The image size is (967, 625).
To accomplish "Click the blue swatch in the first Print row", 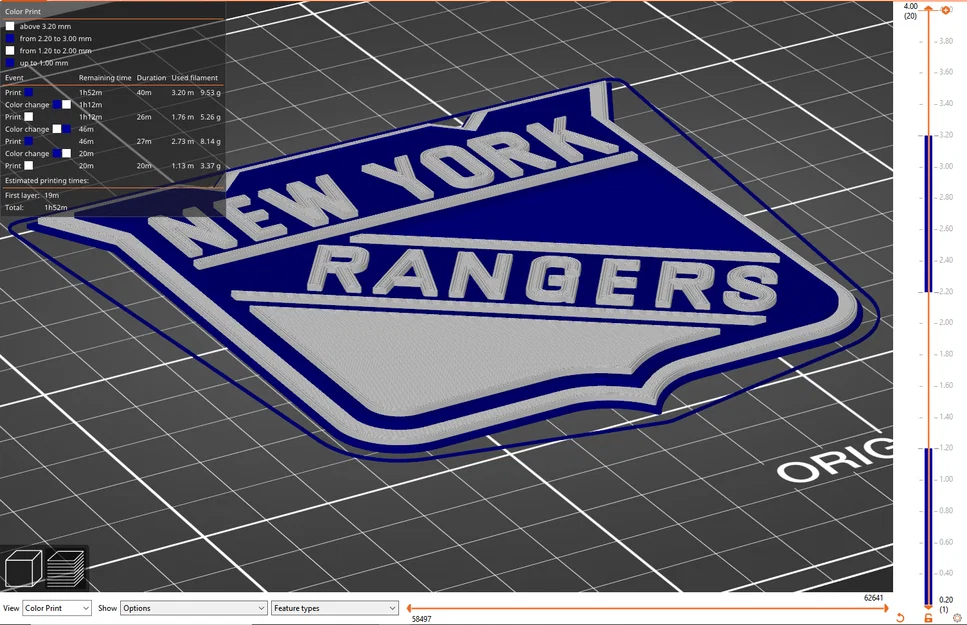I will [28, 93].
